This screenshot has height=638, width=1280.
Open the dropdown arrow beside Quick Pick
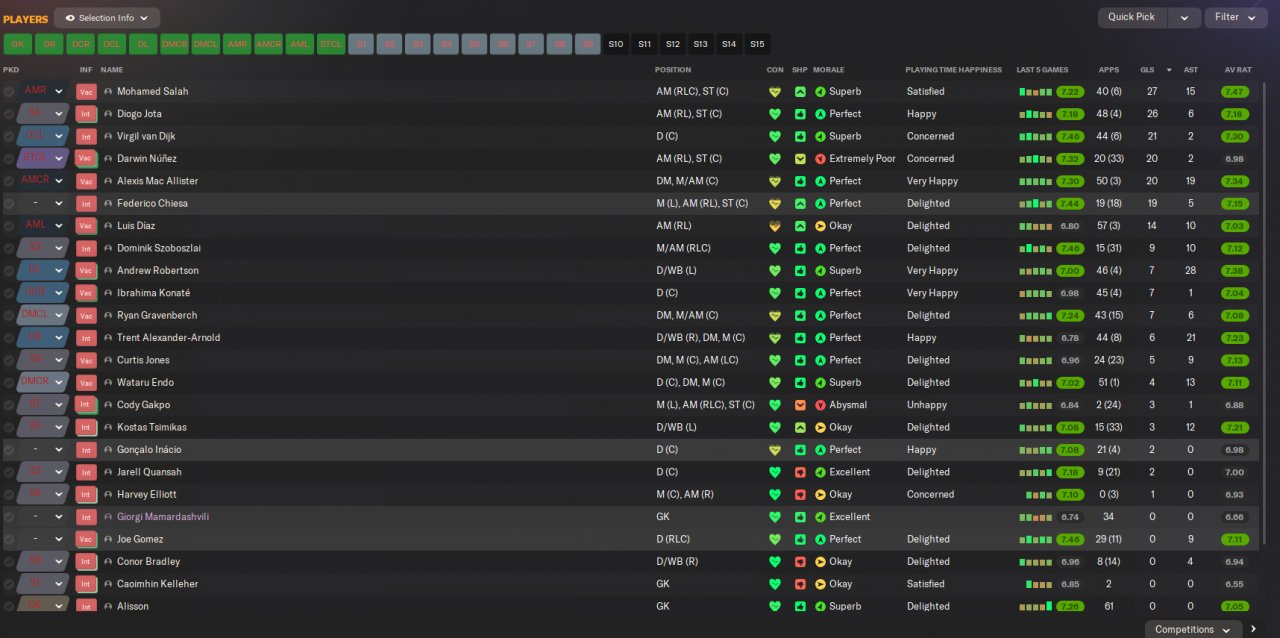(x=1184, y=17)
